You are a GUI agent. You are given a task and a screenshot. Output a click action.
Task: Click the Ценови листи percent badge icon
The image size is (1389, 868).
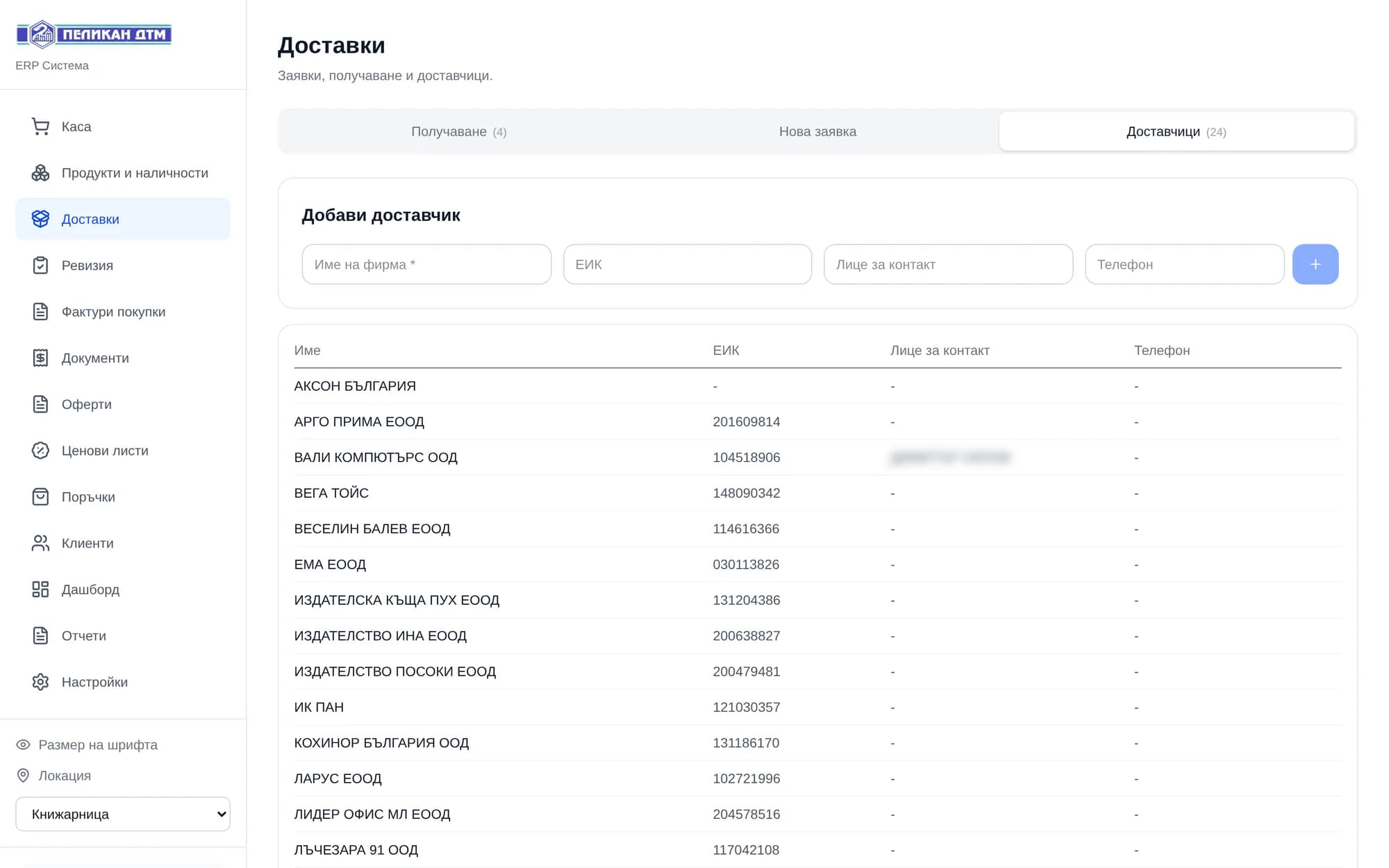tap(40, 451)
